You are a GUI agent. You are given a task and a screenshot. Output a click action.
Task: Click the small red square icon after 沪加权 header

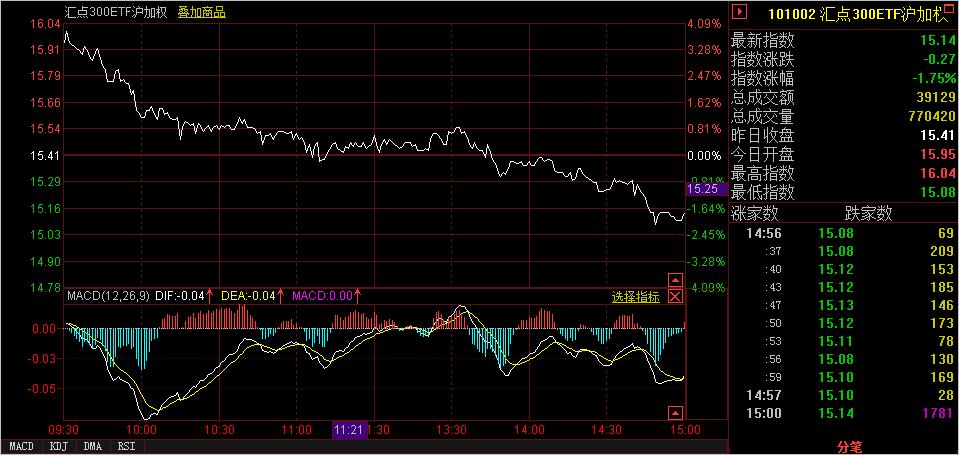[949, 7]
